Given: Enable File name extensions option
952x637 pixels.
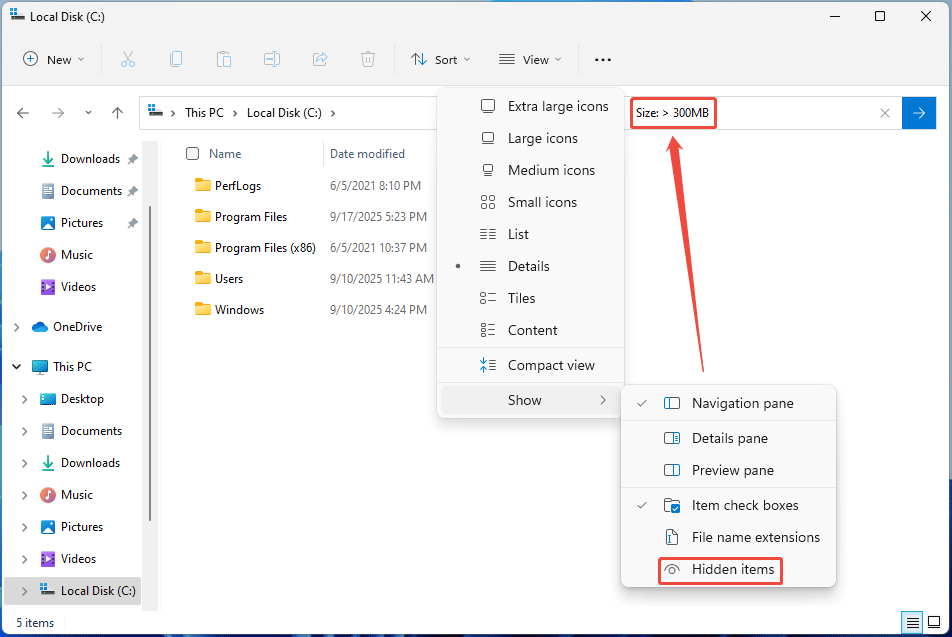Looking at the screenshot, I should pos(755,537).
